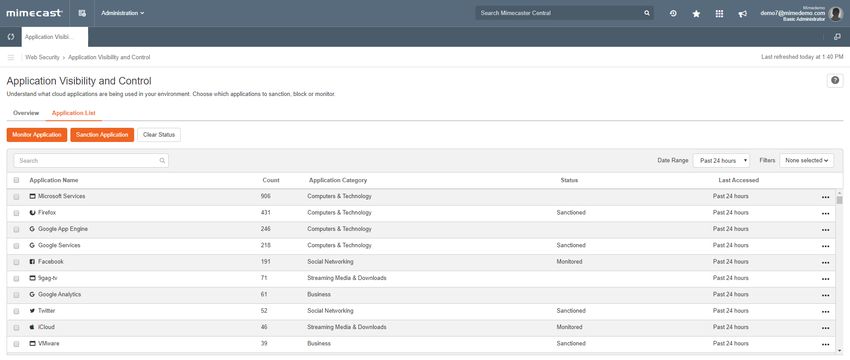The height and width of the screenshot is (360, 850).
Task: Sort by Count column header
Action: coord(271,180)
